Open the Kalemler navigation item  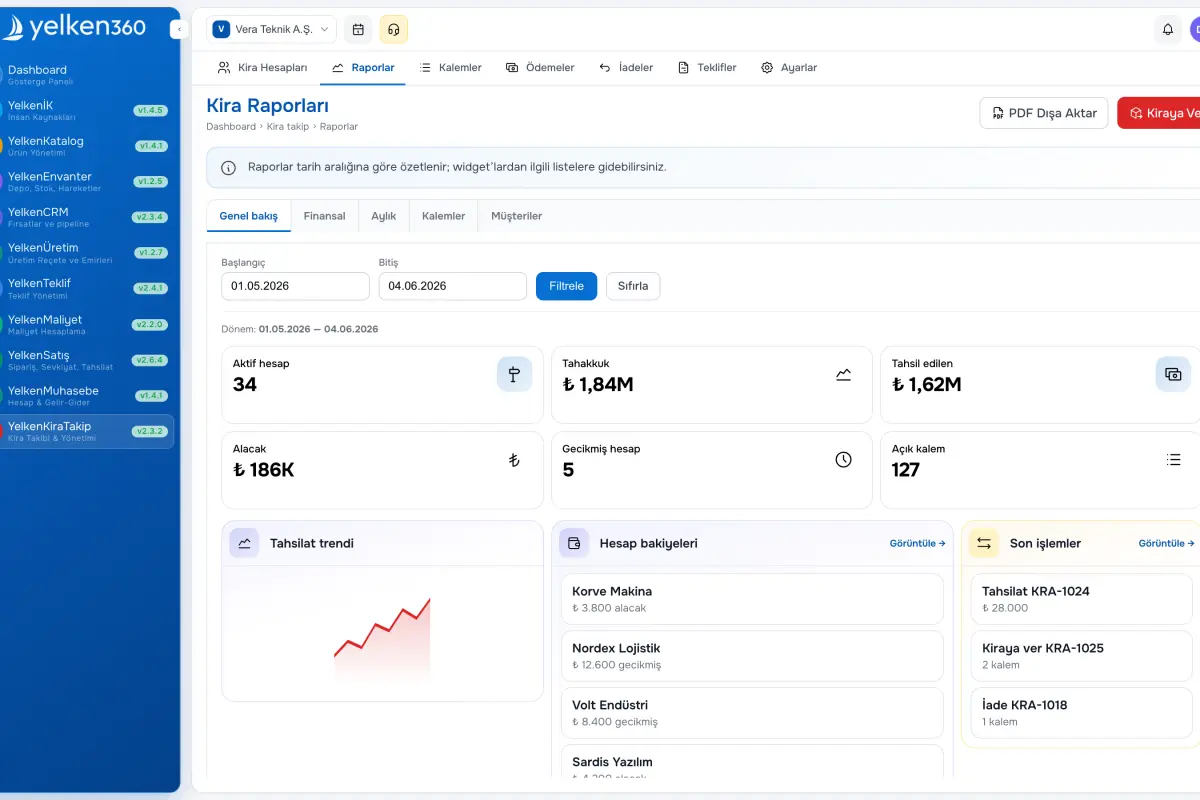(451, 67)
